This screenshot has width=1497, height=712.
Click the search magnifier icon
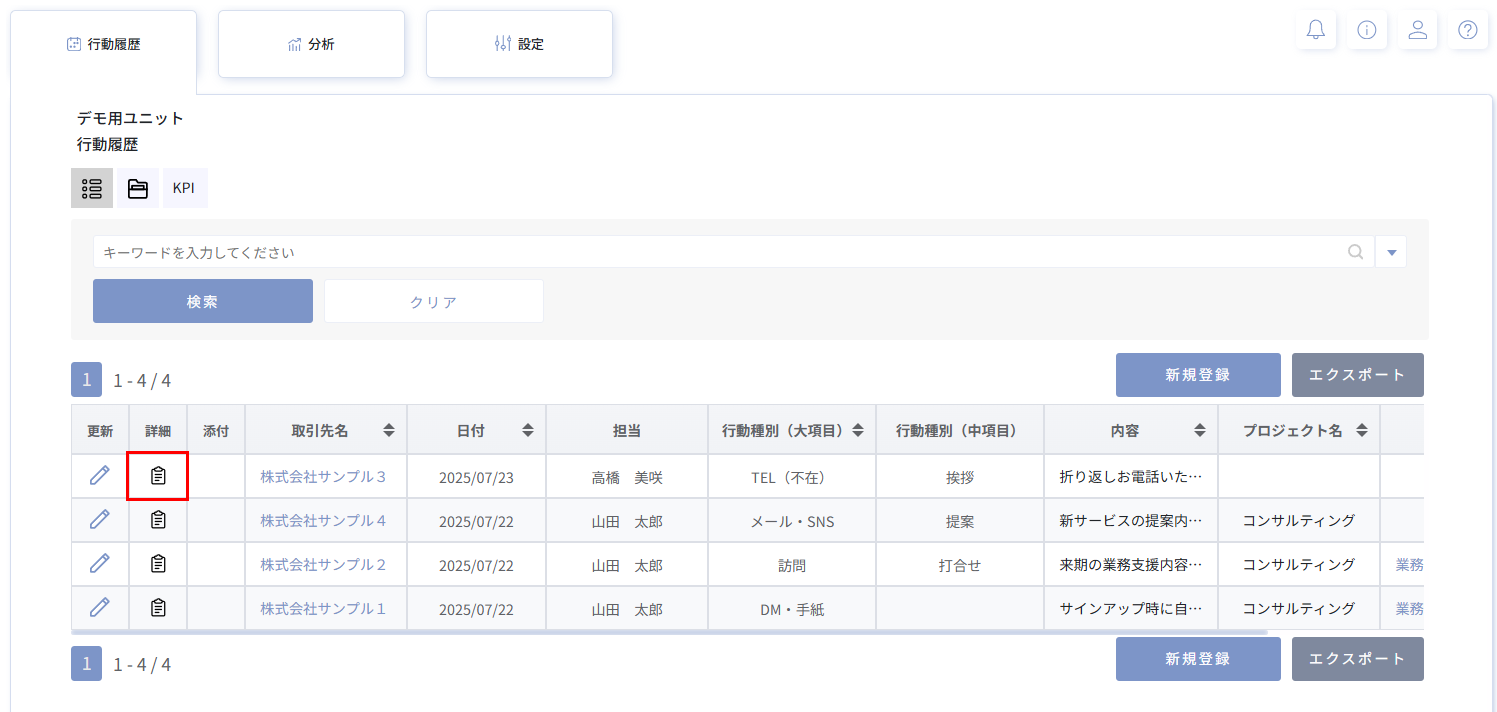tap(1356, 252)
